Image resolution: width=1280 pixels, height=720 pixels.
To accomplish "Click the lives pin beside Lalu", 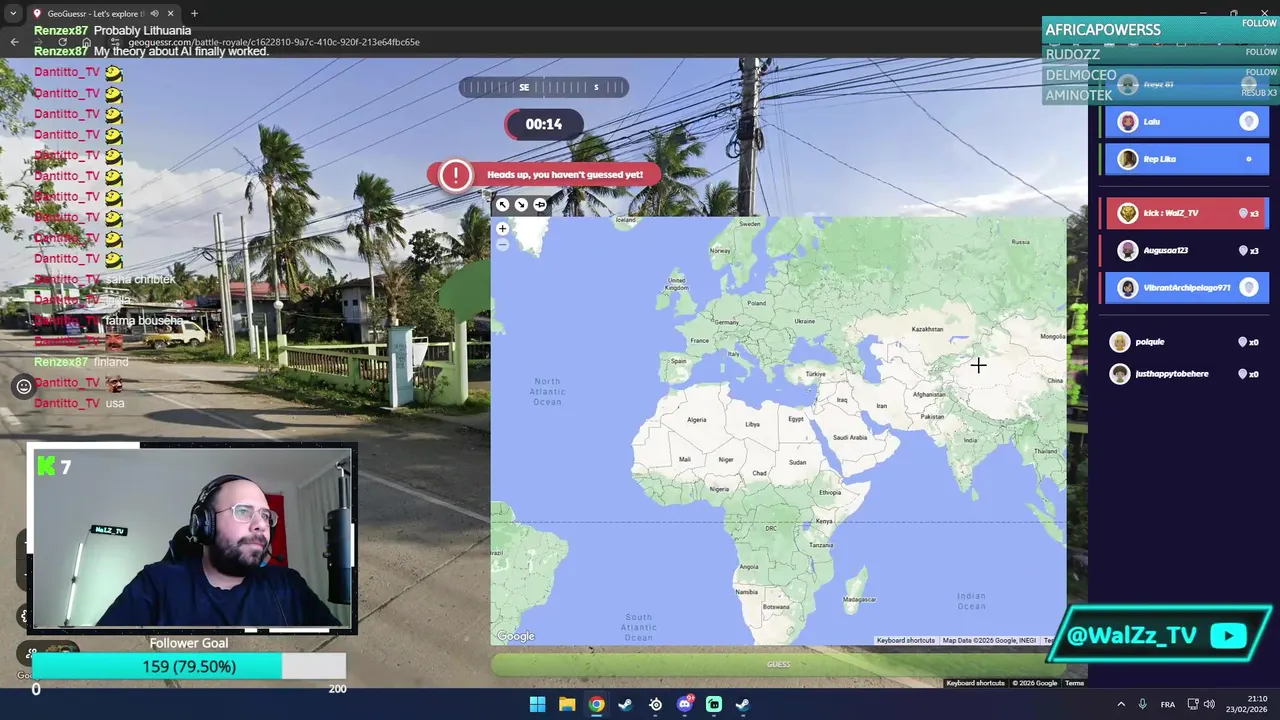I will coord(1249,122).
